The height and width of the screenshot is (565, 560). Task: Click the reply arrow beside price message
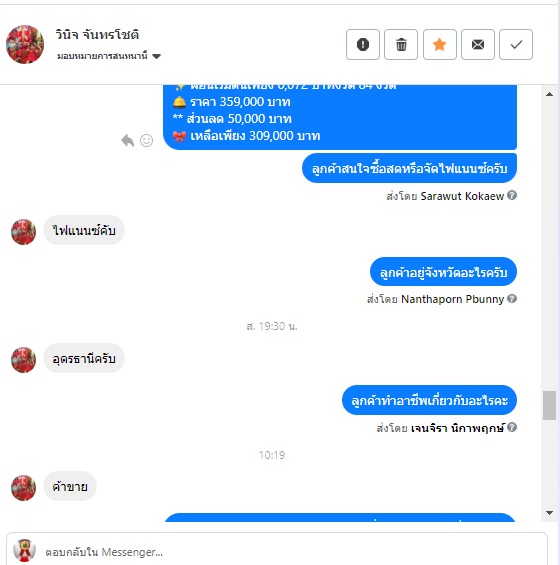[x=127, y=140]
